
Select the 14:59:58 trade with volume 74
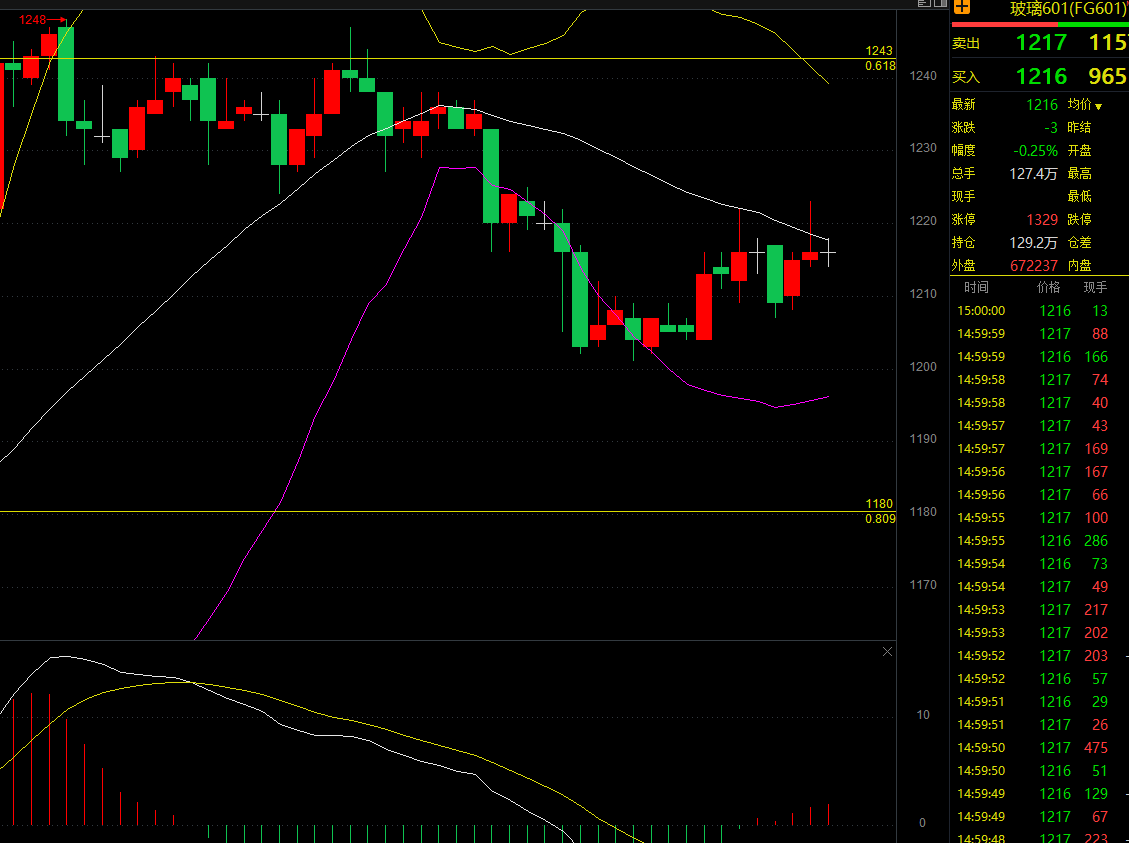point(1039,380)
